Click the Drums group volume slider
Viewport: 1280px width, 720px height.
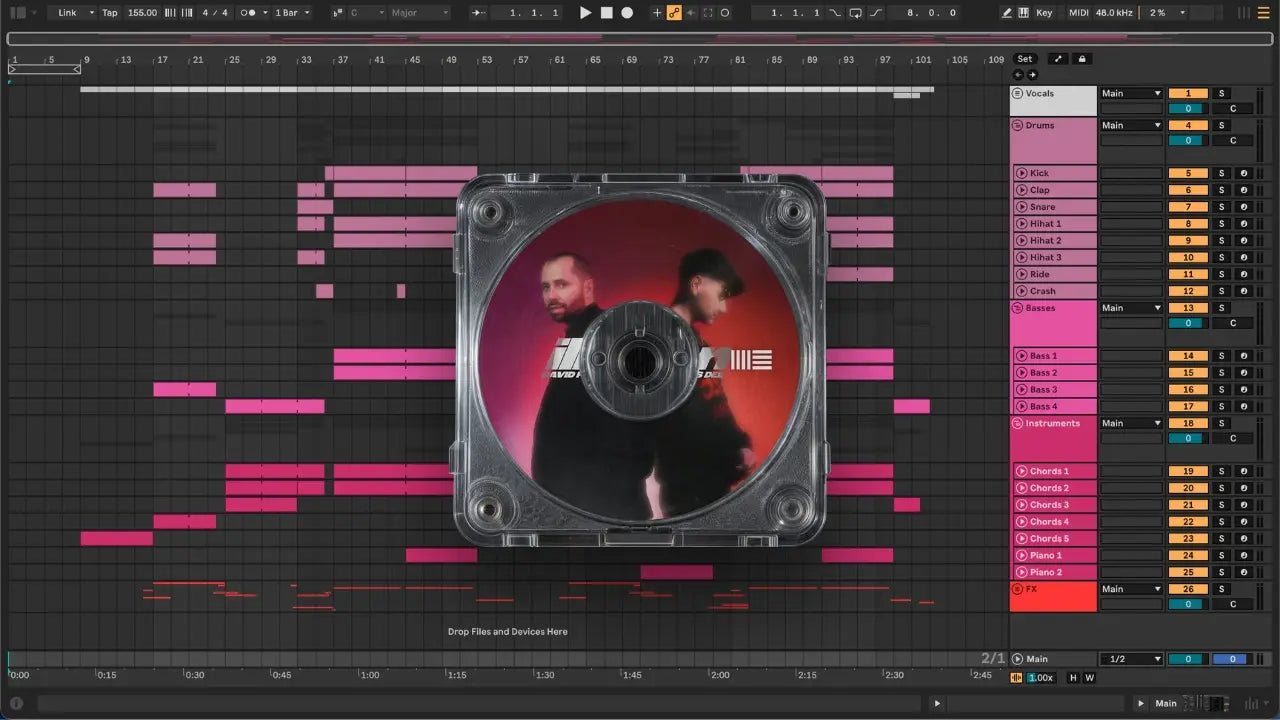pos(1188,141)
